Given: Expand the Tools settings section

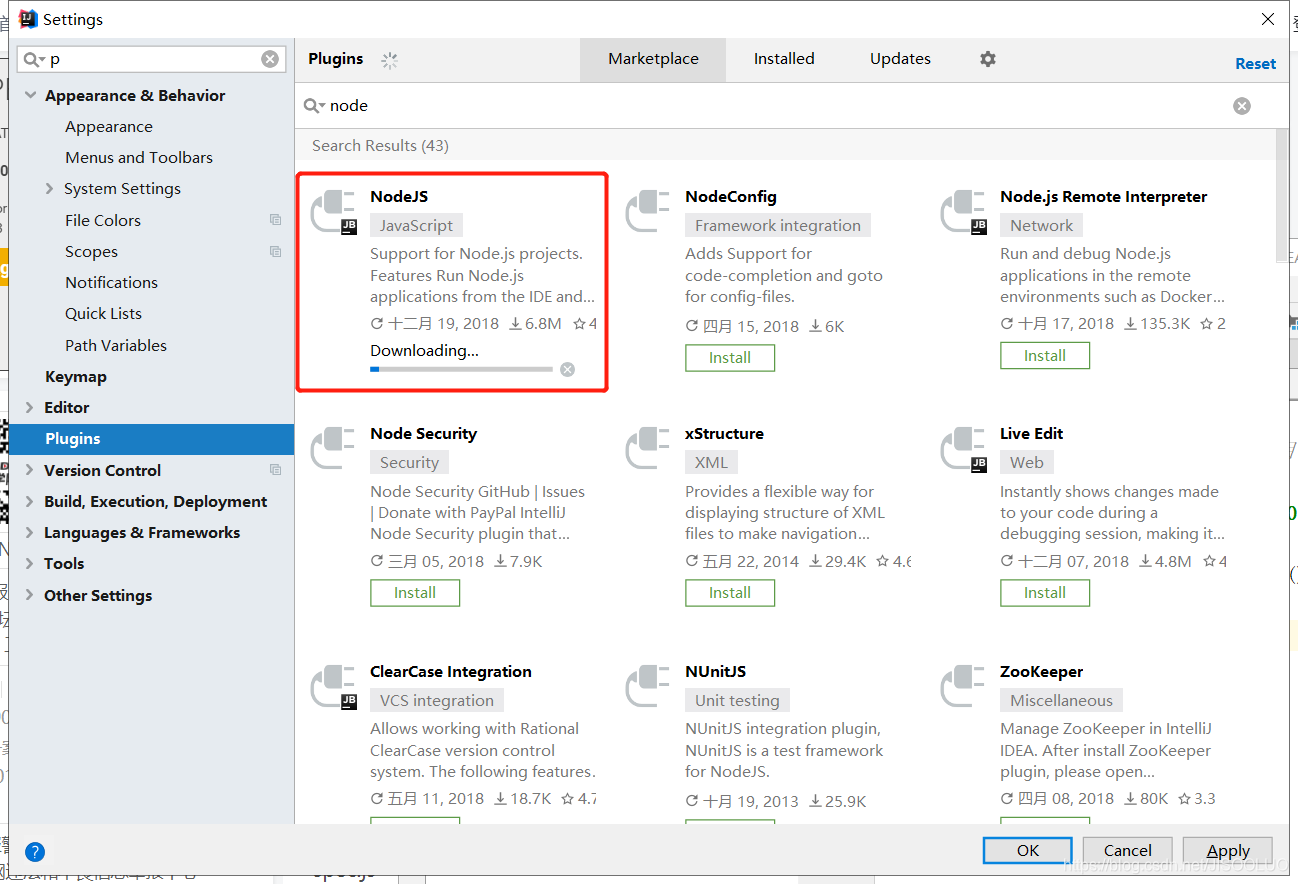Looking at the screenshot, I should (30, 564).
